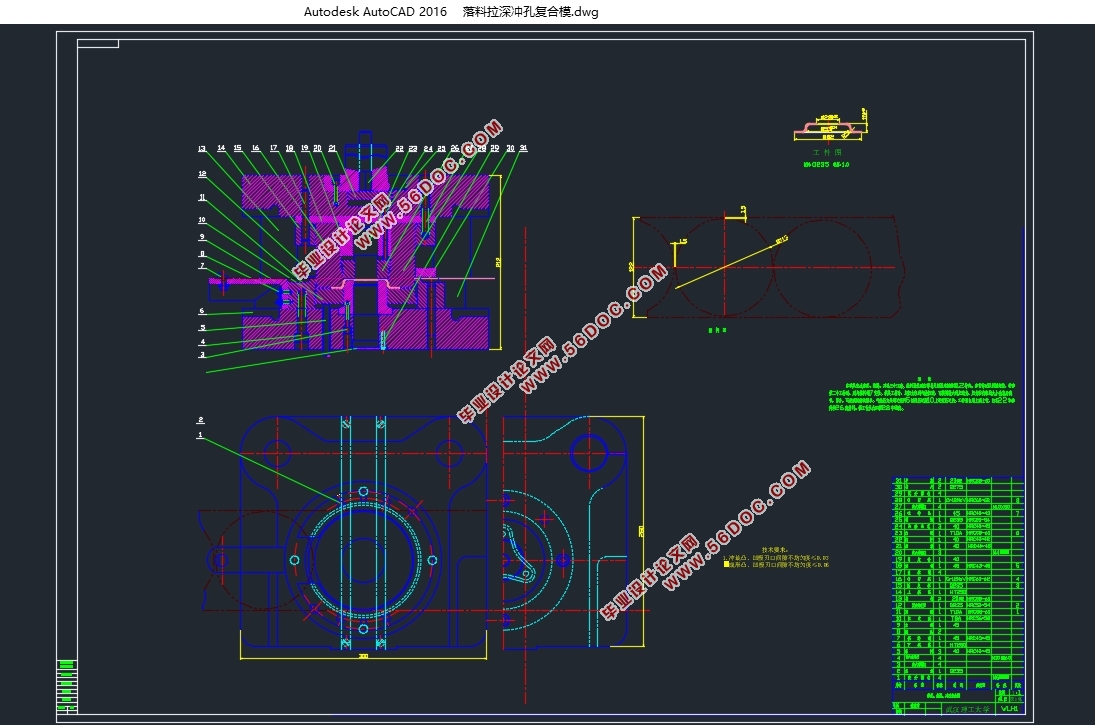Click the 工件图 label under workpiece
Screen dimensions: 1095x725
click(828, 152)
